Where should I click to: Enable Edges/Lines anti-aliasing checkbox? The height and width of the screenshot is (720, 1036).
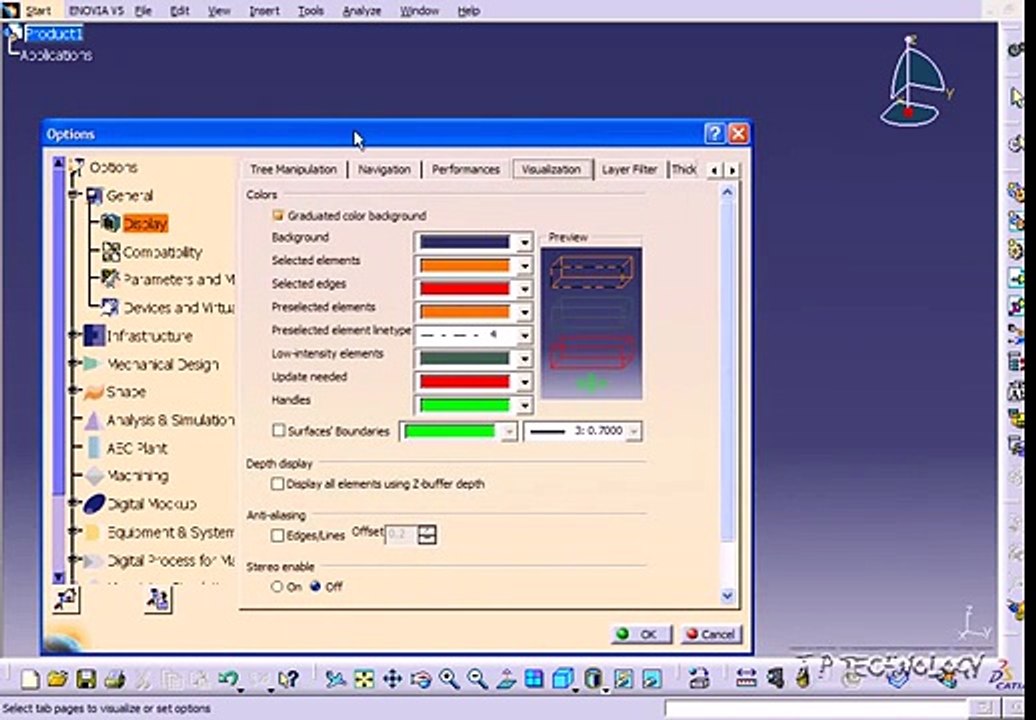tap(278, 536)
